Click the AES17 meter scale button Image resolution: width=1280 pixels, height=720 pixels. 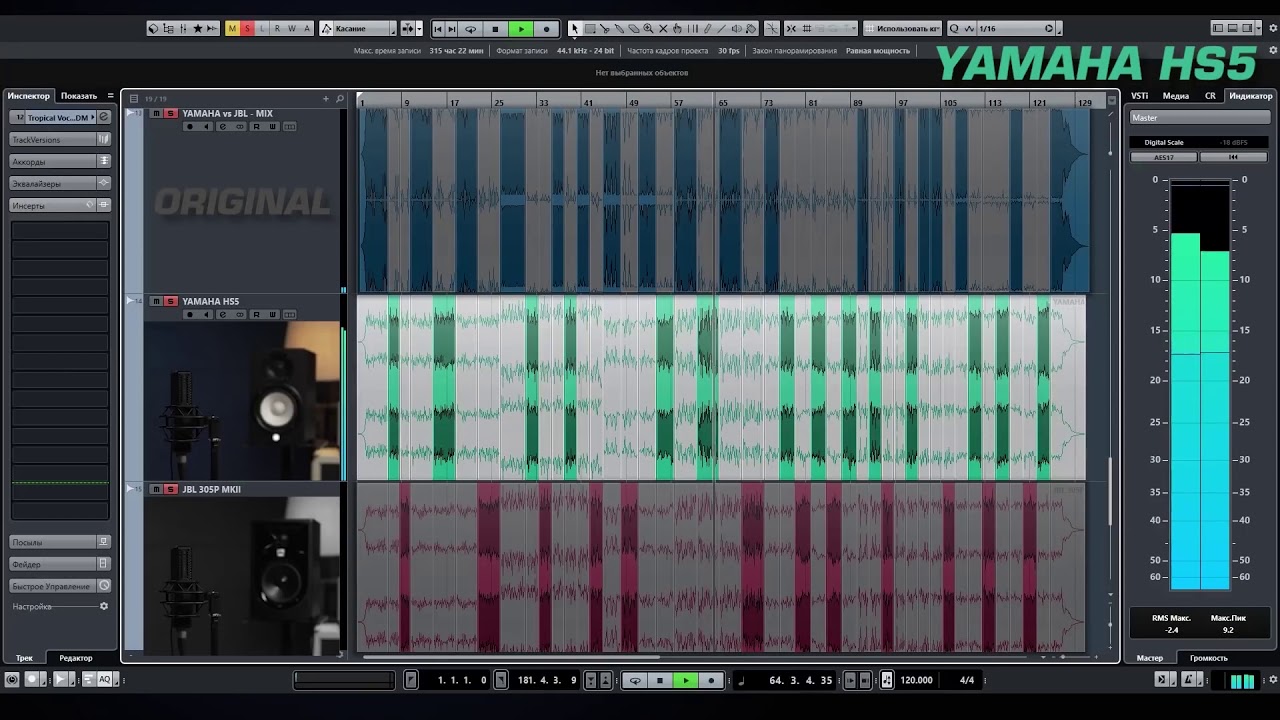tap(1164, 158)
